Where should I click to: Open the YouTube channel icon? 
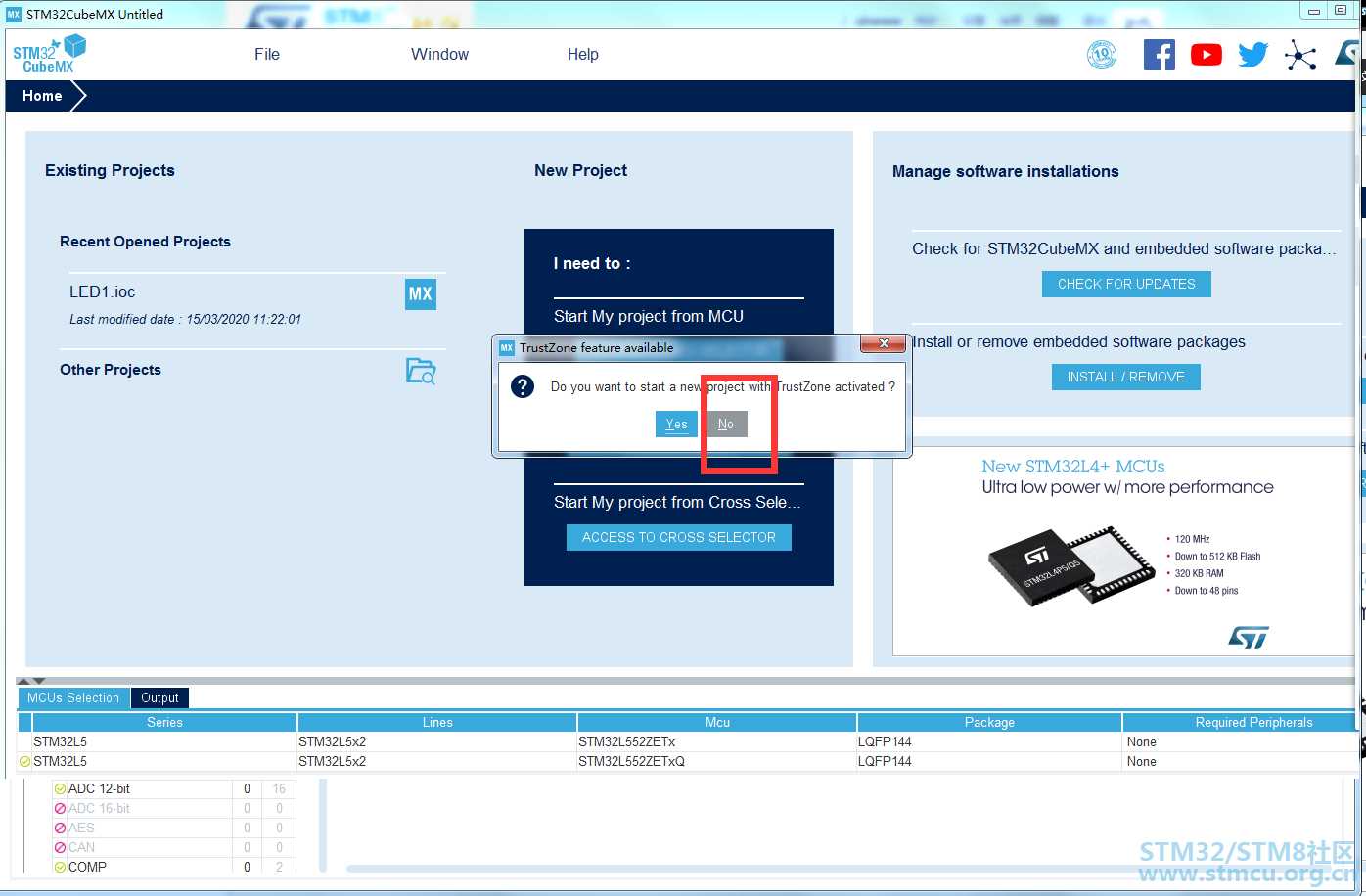1206,55
